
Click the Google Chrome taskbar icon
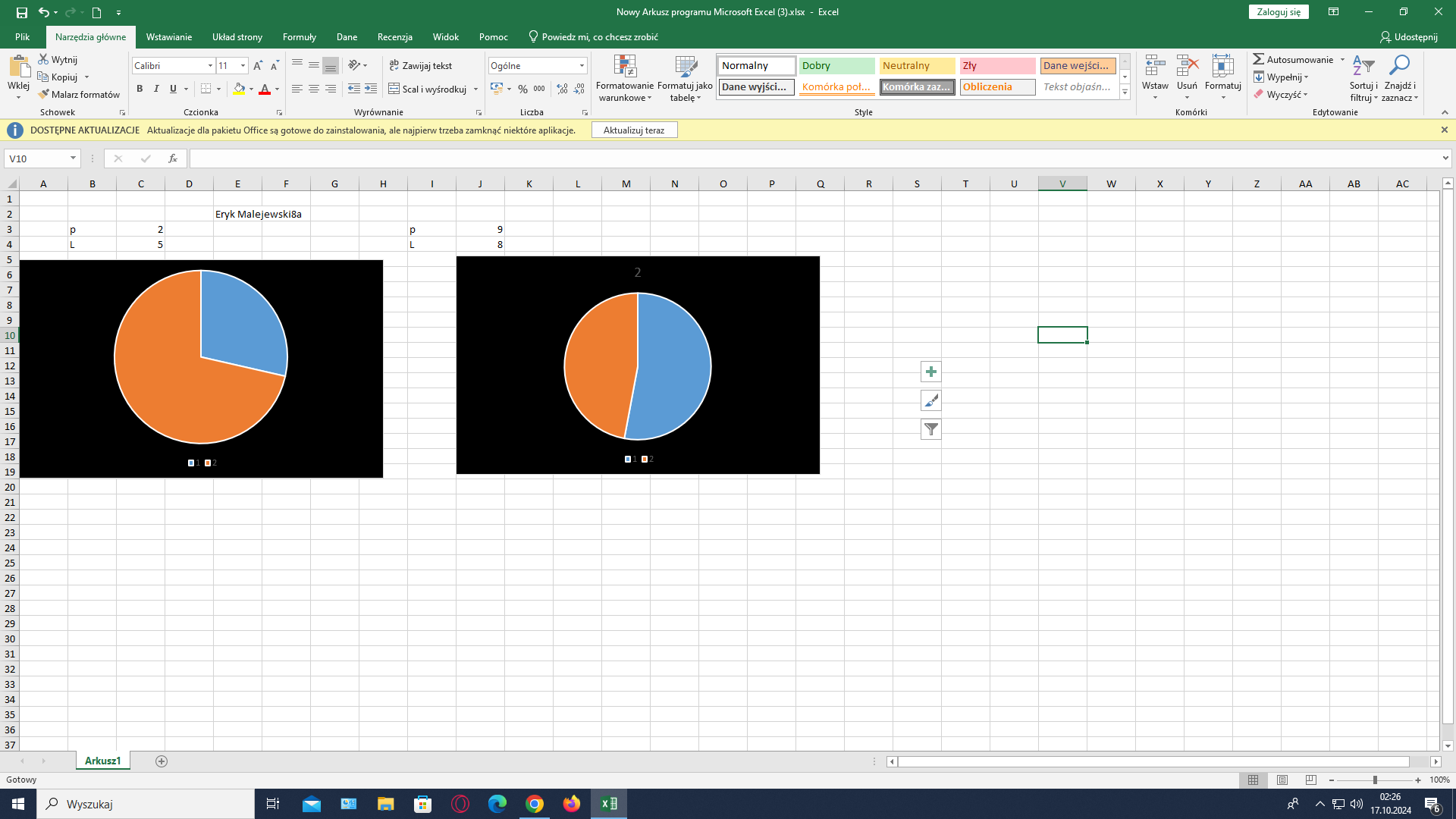click(535, 804)
